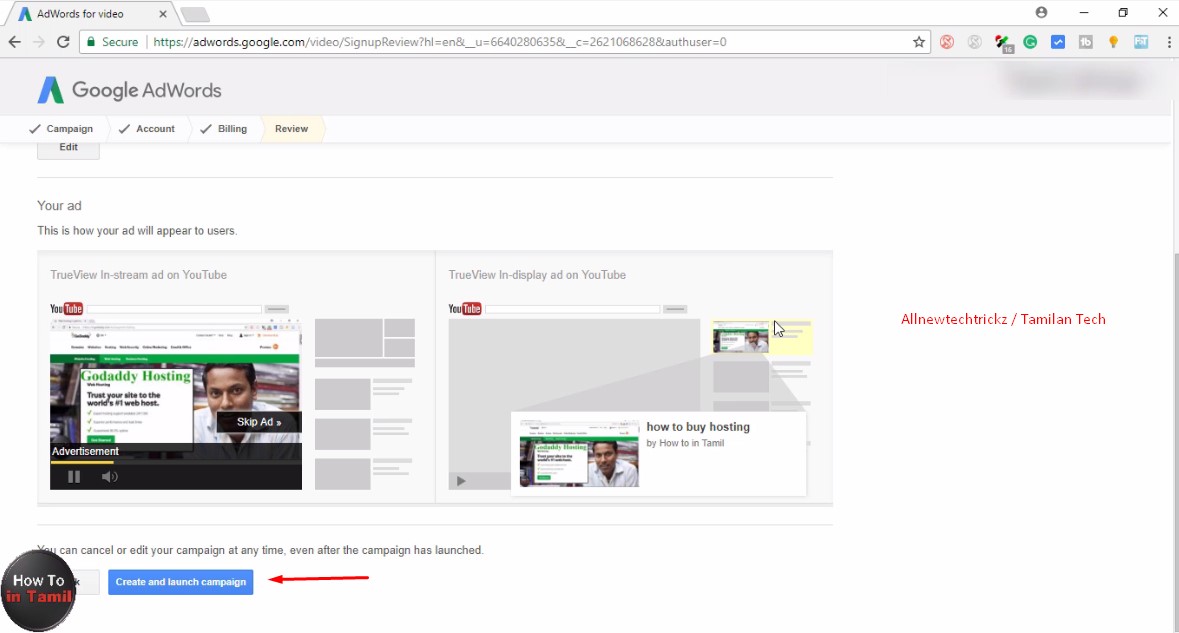Go to the Billing step

223,129
